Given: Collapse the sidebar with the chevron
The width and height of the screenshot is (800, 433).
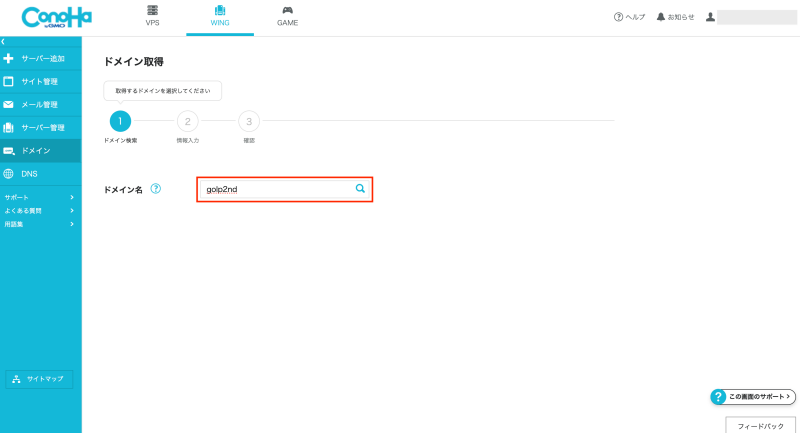Looking at the screenshot, I should point(4,41).
